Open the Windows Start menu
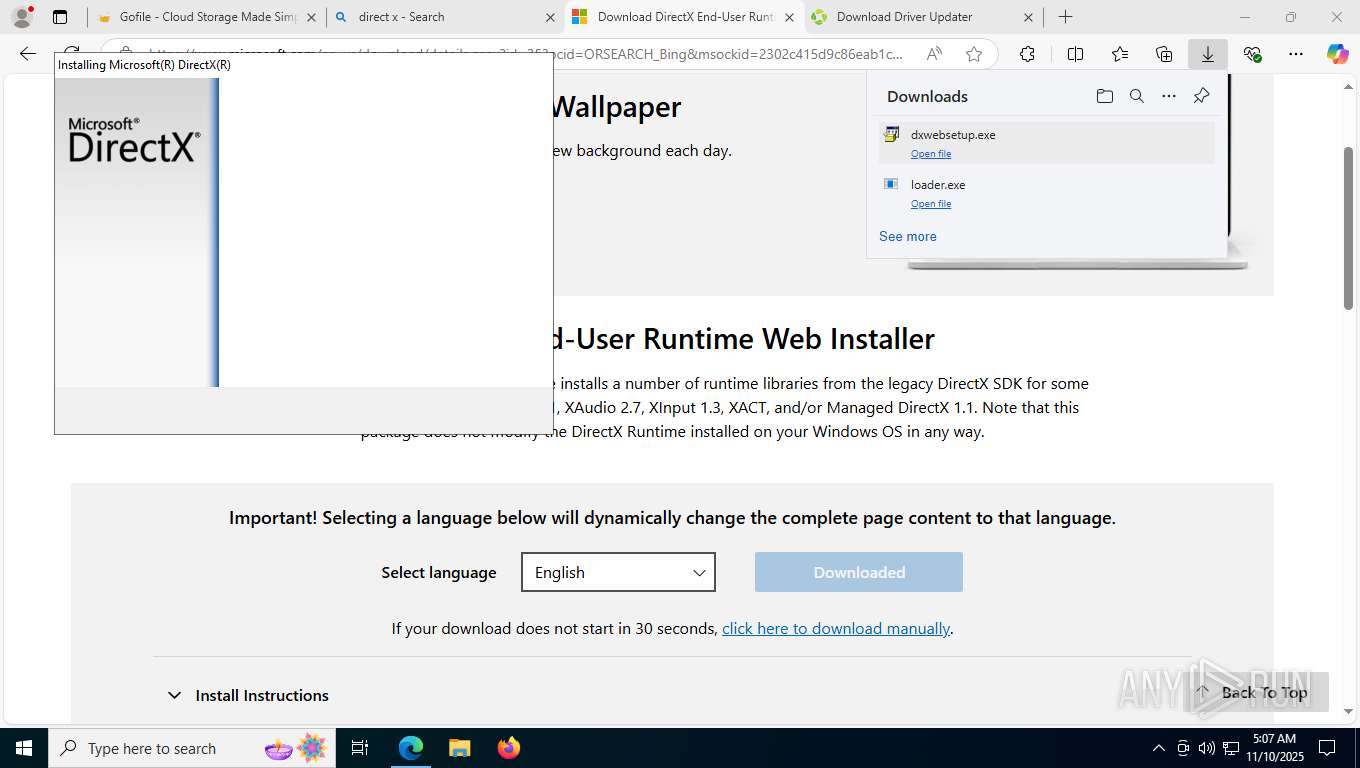 24,748
